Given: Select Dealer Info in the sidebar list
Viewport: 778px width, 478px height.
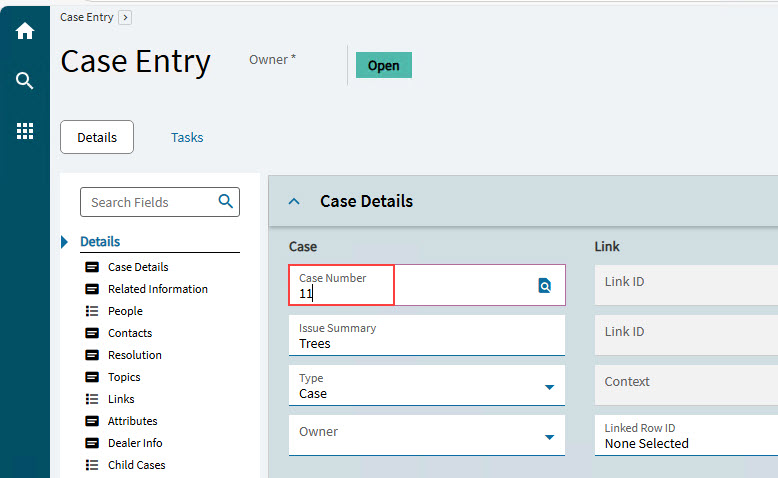Looking at the screenshot, I should click(x=135, y=443).
